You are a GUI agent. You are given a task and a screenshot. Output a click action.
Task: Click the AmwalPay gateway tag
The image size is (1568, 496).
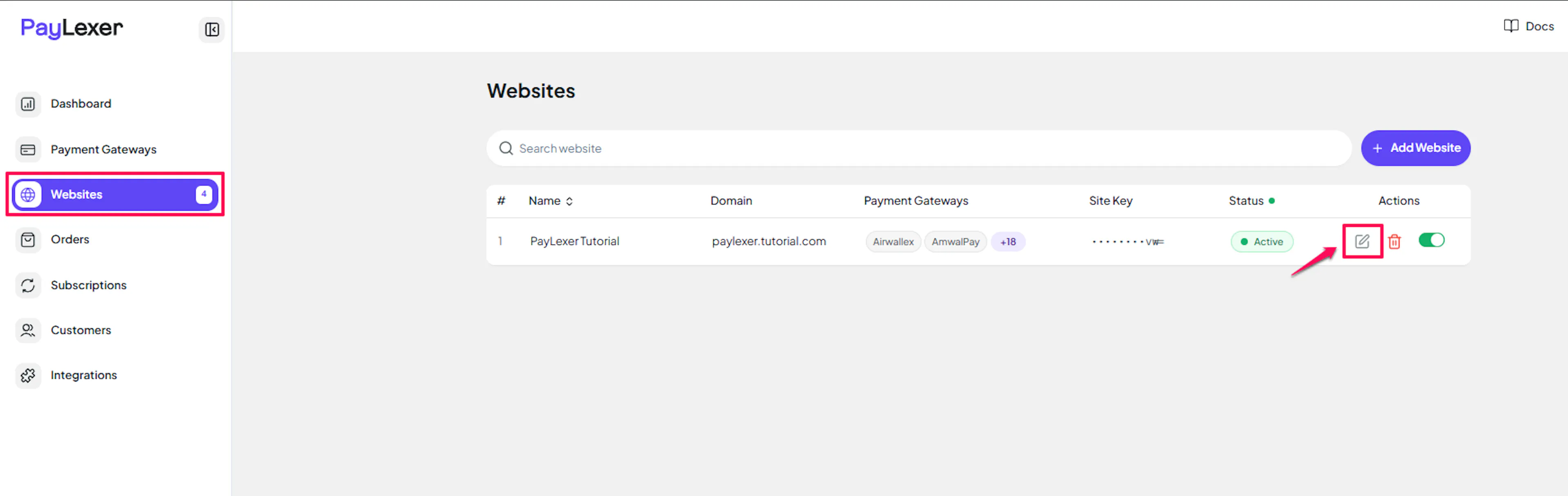pos(955,242)
